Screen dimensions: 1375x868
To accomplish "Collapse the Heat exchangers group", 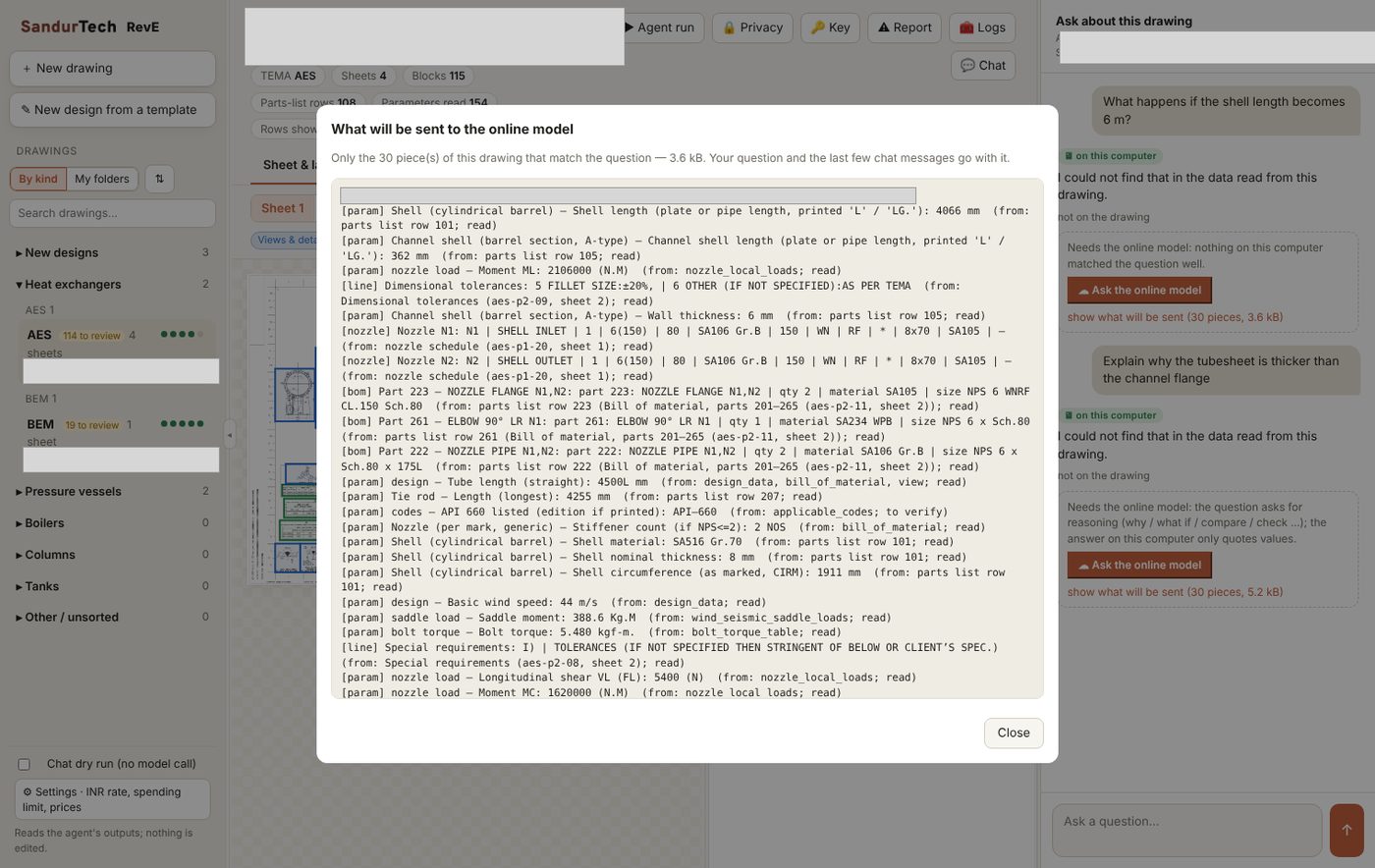I will click(112, 284).
